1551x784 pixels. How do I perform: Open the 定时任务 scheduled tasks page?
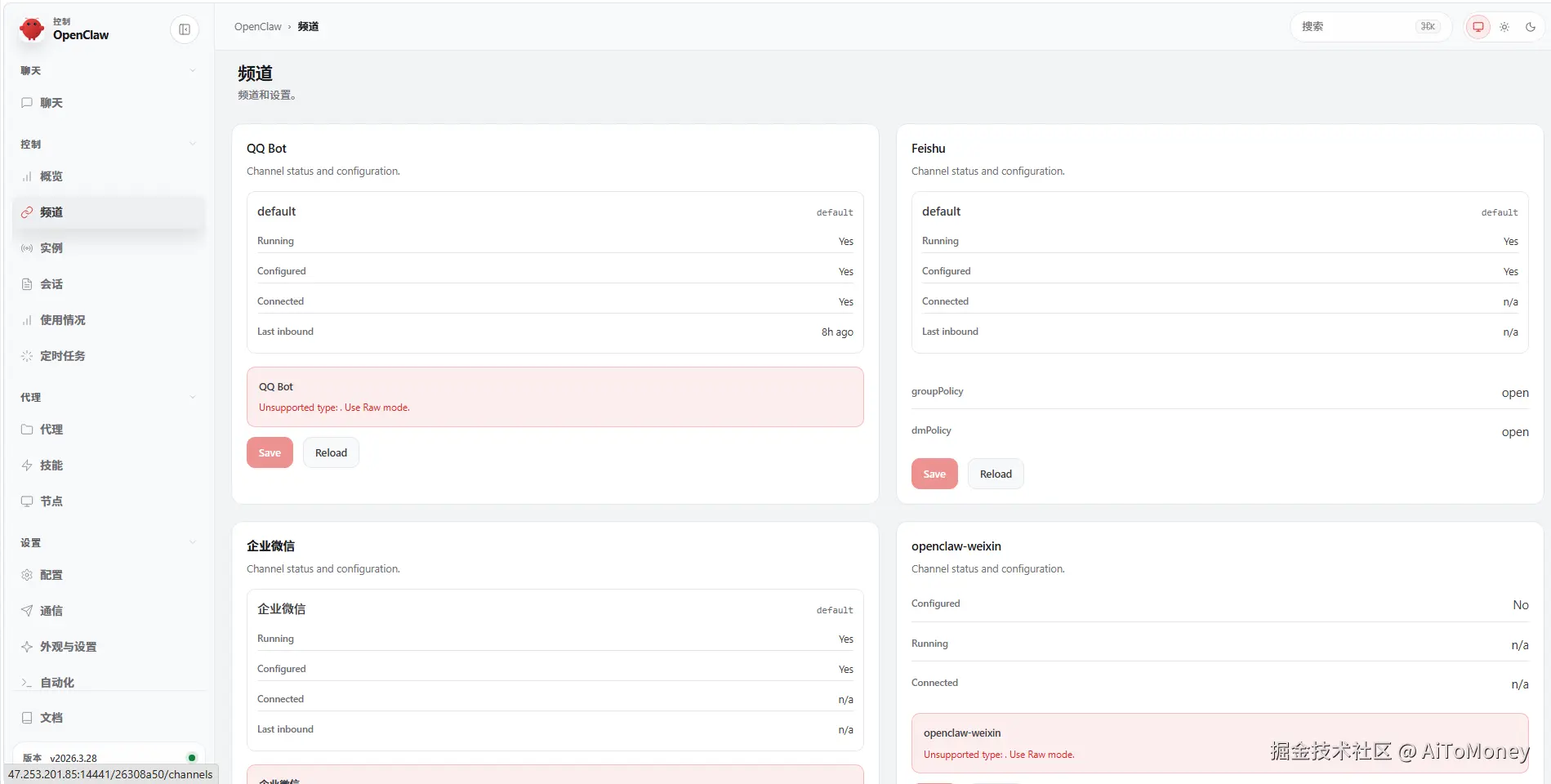[109, 356]
